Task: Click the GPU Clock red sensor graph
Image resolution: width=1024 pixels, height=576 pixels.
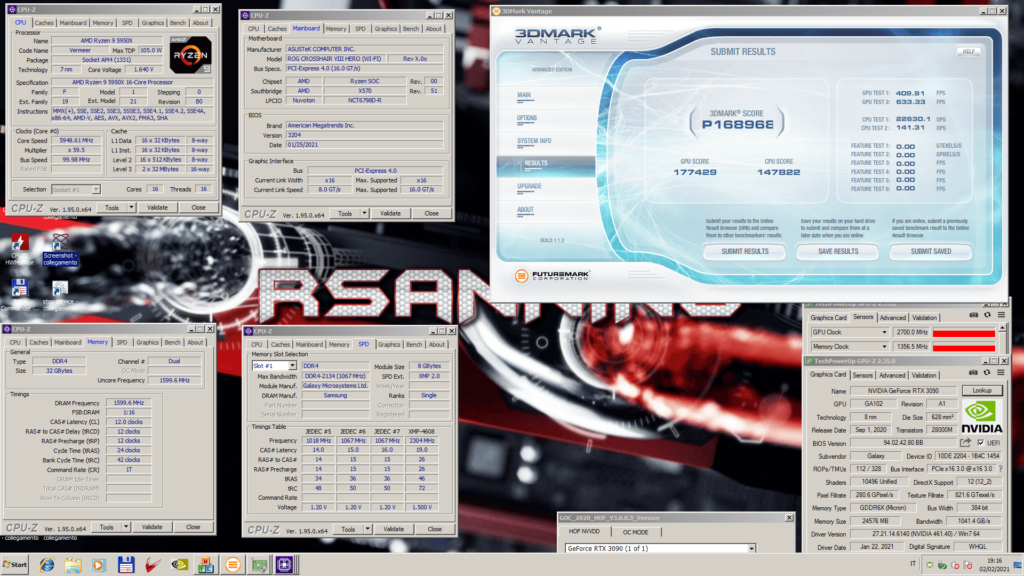Action: tap(963, 333)
